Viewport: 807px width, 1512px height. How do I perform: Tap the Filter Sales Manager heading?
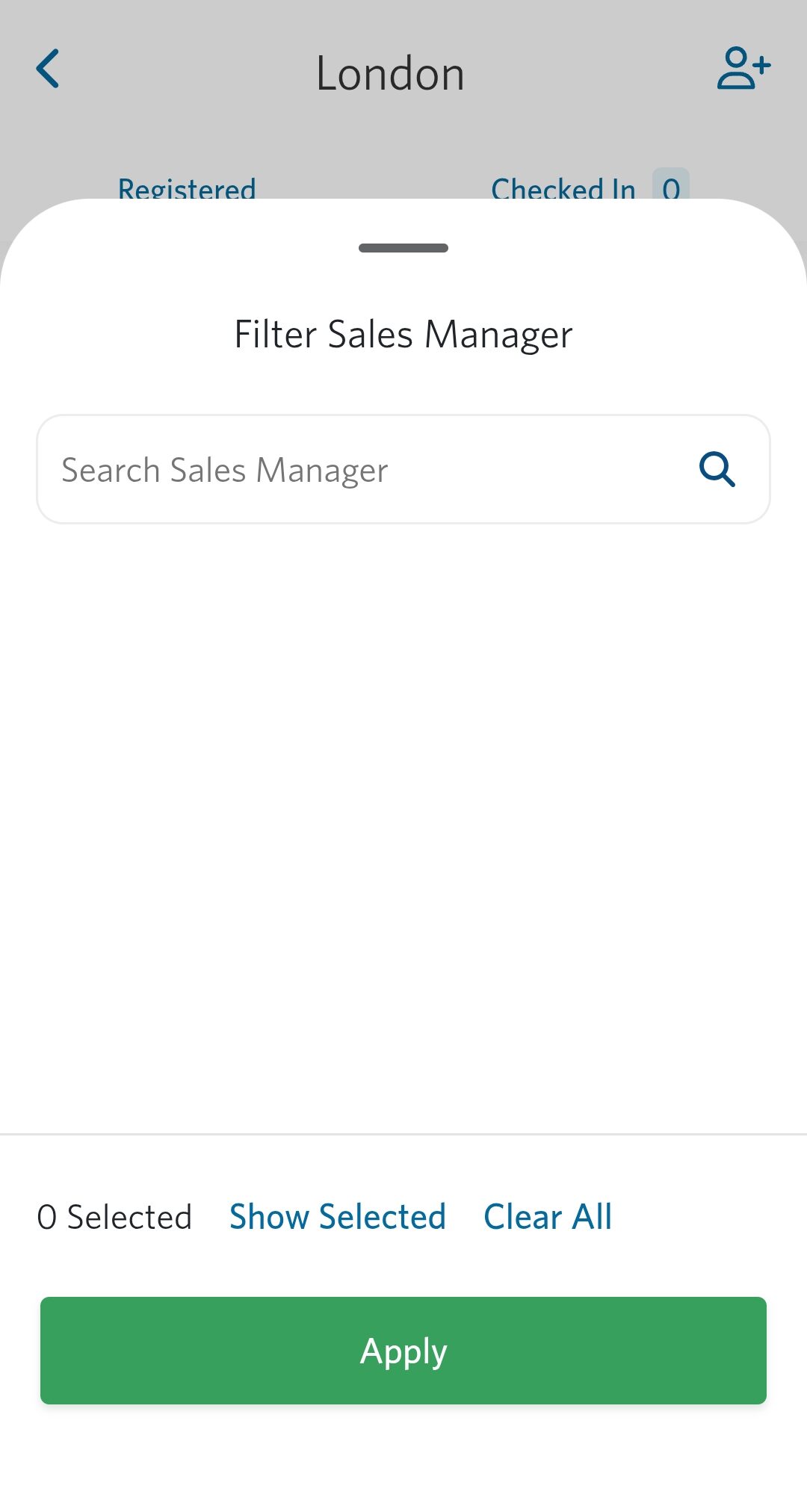[403, 334]
